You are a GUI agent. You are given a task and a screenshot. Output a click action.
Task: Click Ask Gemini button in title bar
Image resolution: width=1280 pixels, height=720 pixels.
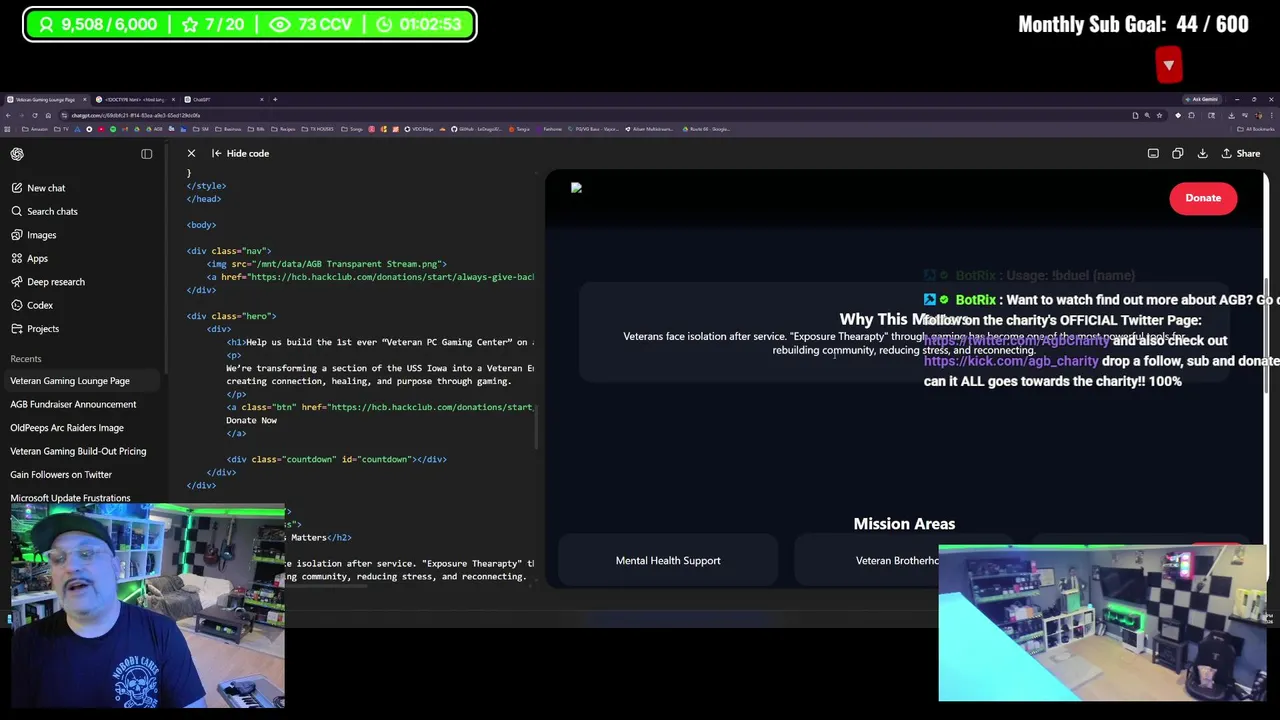tap(1202, 99)
